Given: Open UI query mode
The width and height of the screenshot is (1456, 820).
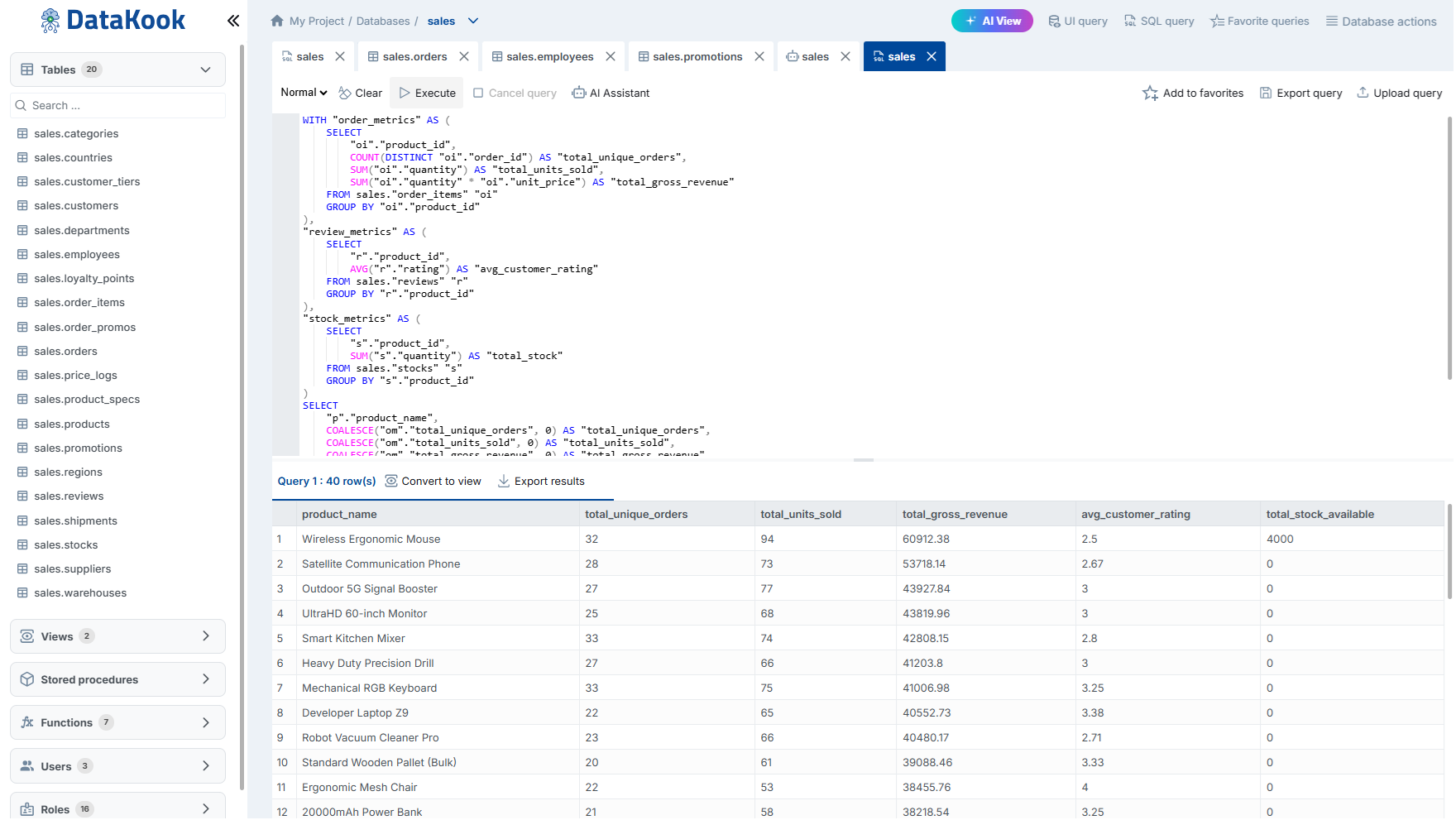Looking at the screenshot, I should (1078, 21).
